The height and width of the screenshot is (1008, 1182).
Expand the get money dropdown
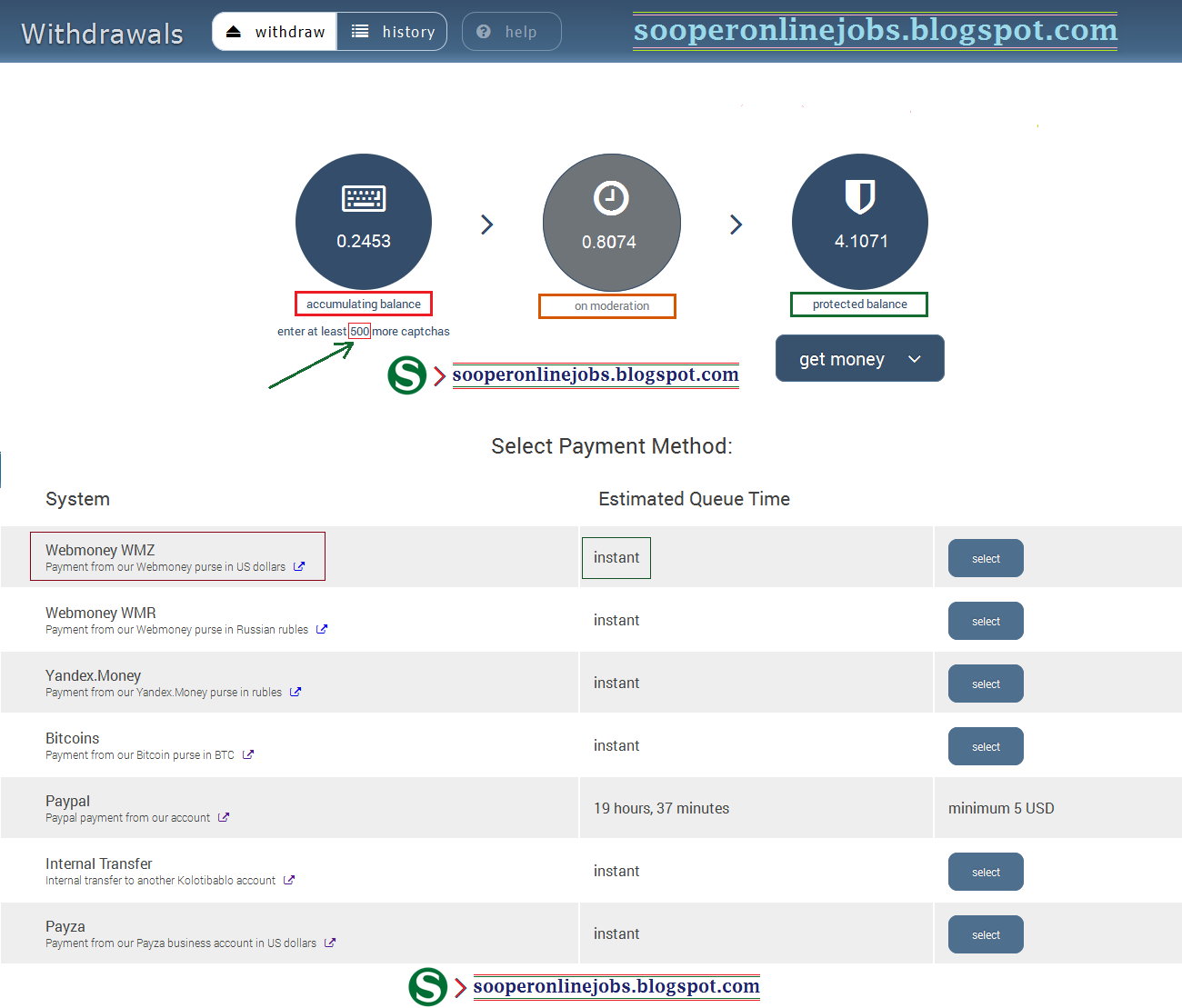860,359
